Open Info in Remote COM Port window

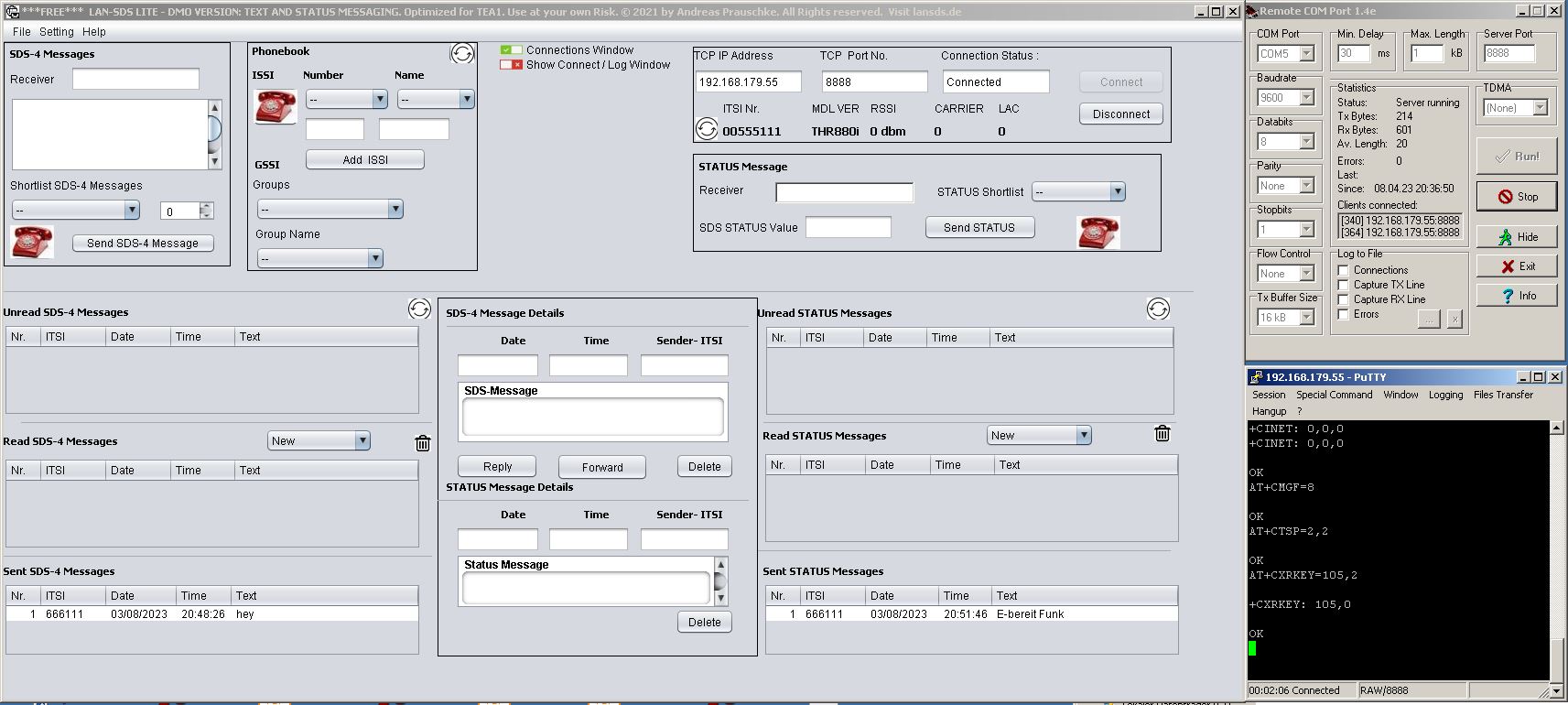tap(1517, 296)
